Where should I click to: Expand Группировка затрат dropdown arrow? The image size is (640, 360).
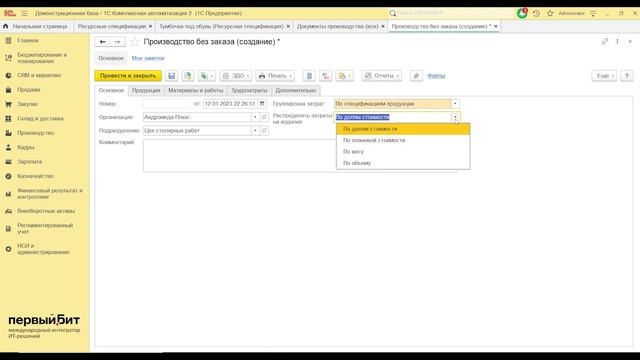point(455,104)
